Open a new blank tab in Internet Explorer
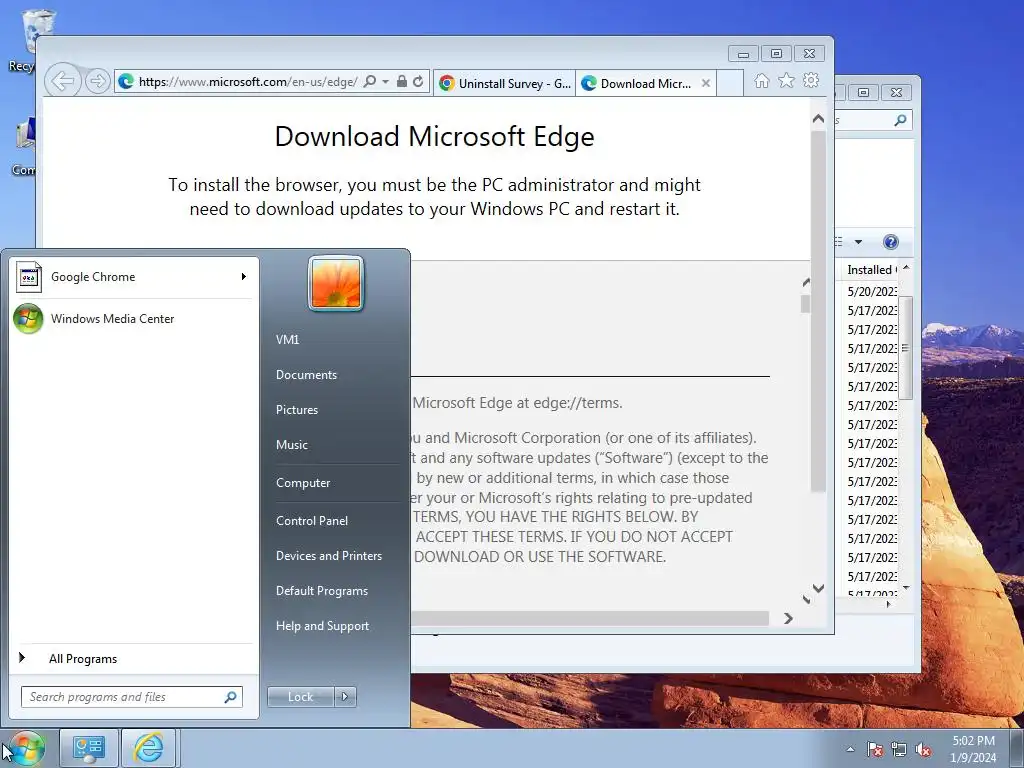The width and height of the screenshot is (1024, 768). point(730,84)
